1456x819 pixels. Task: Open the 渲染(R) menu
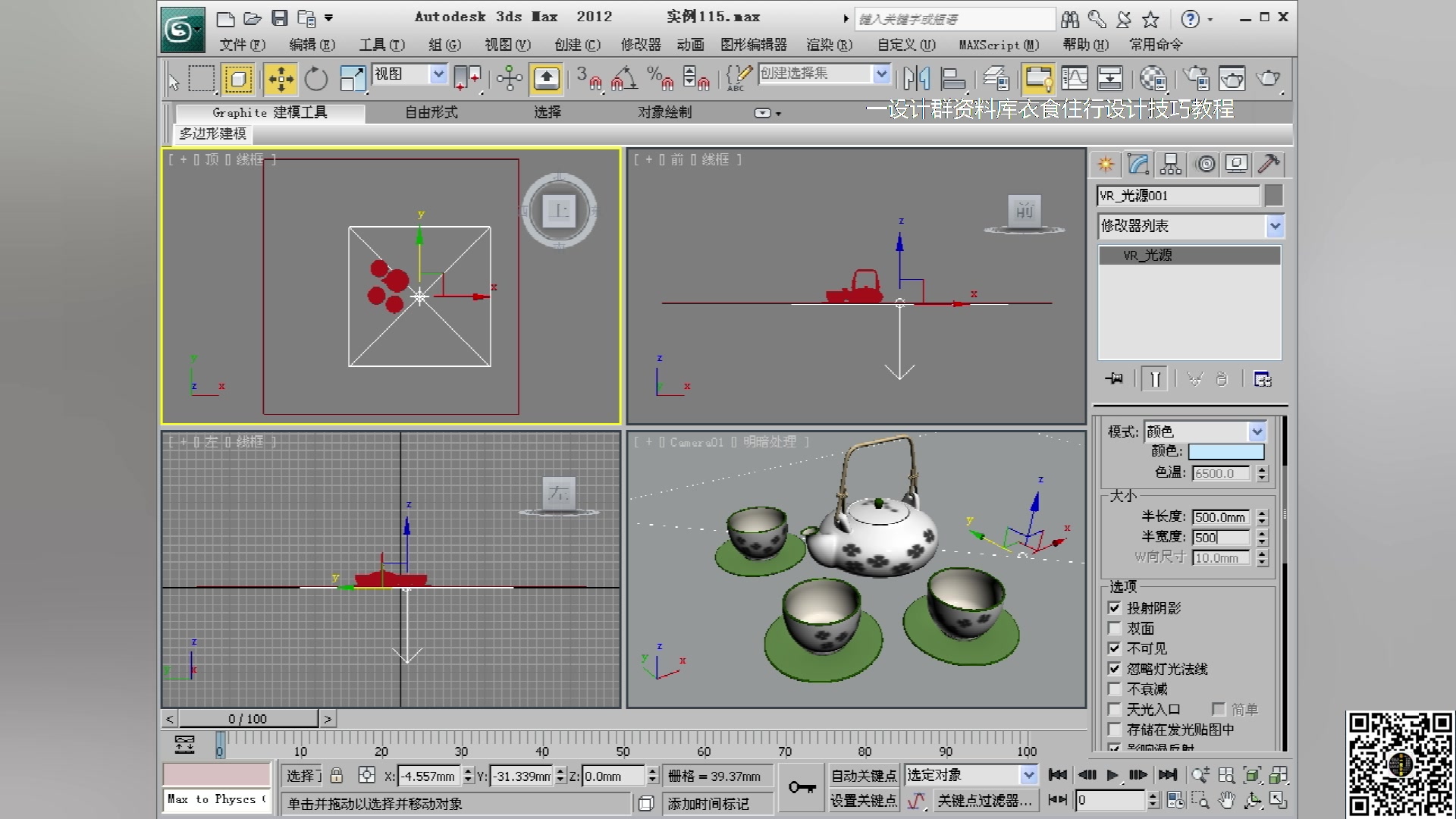tap(829, 45)
